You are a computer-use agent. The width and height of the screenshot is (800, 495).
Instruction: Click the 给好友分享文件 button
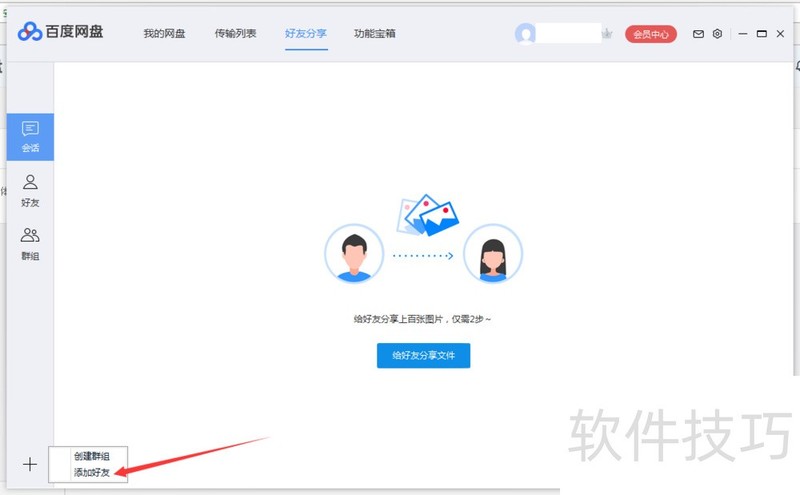[423, 355]
